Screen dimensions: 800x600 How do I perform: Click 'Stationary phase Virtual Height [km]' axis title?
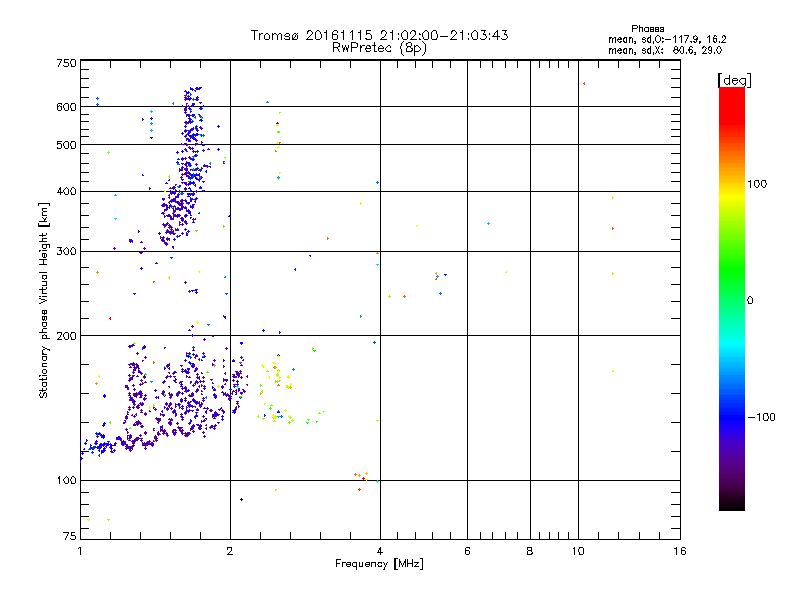click(x=44, y=300)
